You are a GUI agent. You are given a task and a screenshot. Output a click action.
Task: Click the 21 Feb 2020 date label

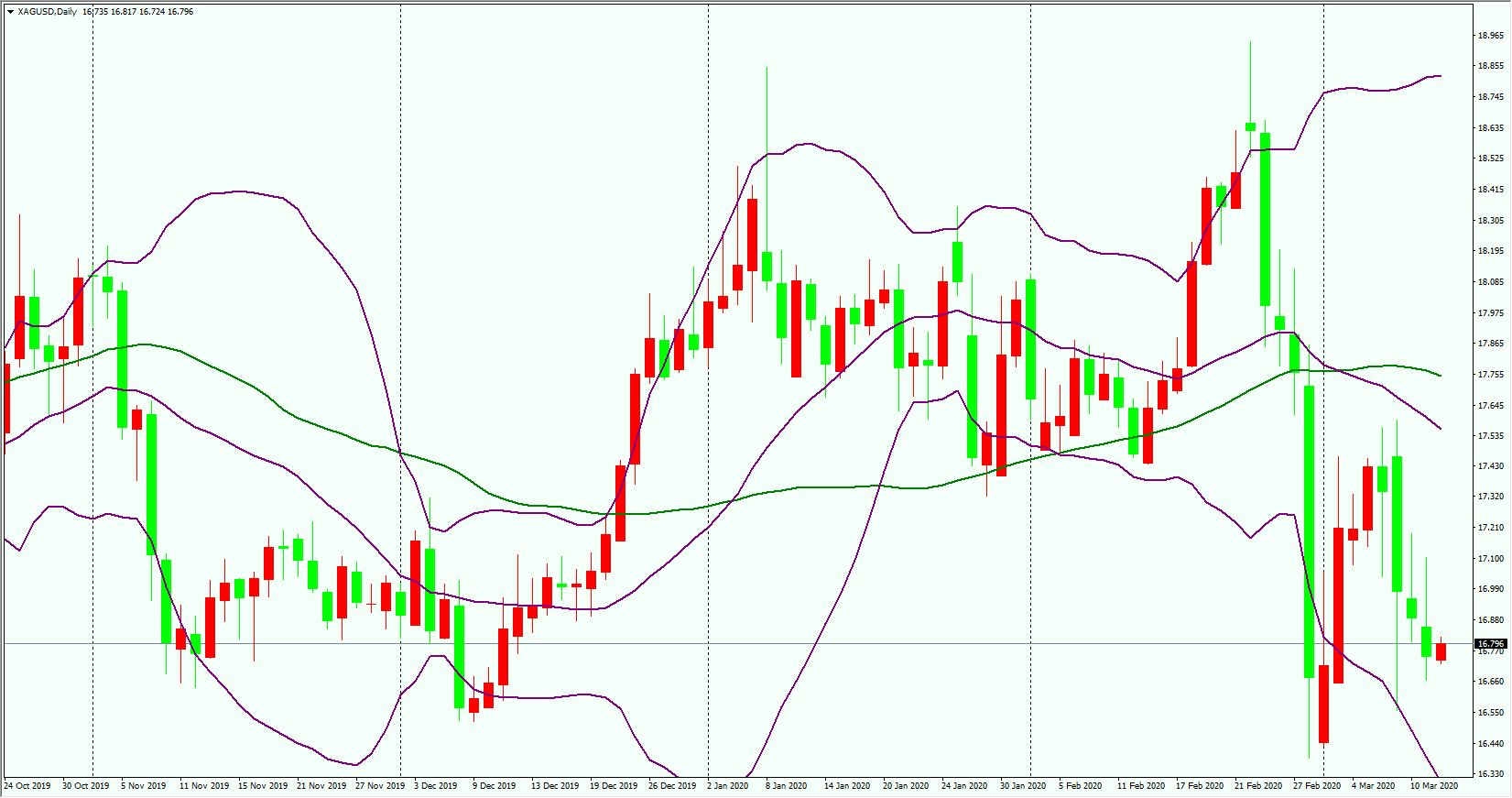1258,786
